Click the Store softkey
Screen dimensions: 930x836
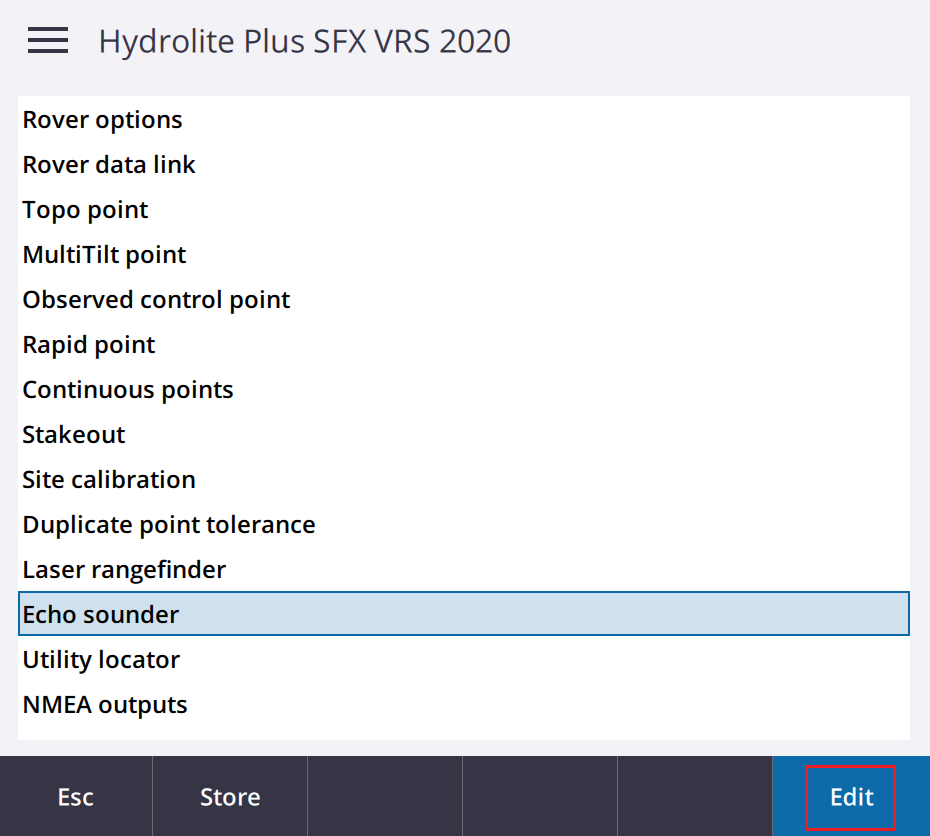[230, 796]
